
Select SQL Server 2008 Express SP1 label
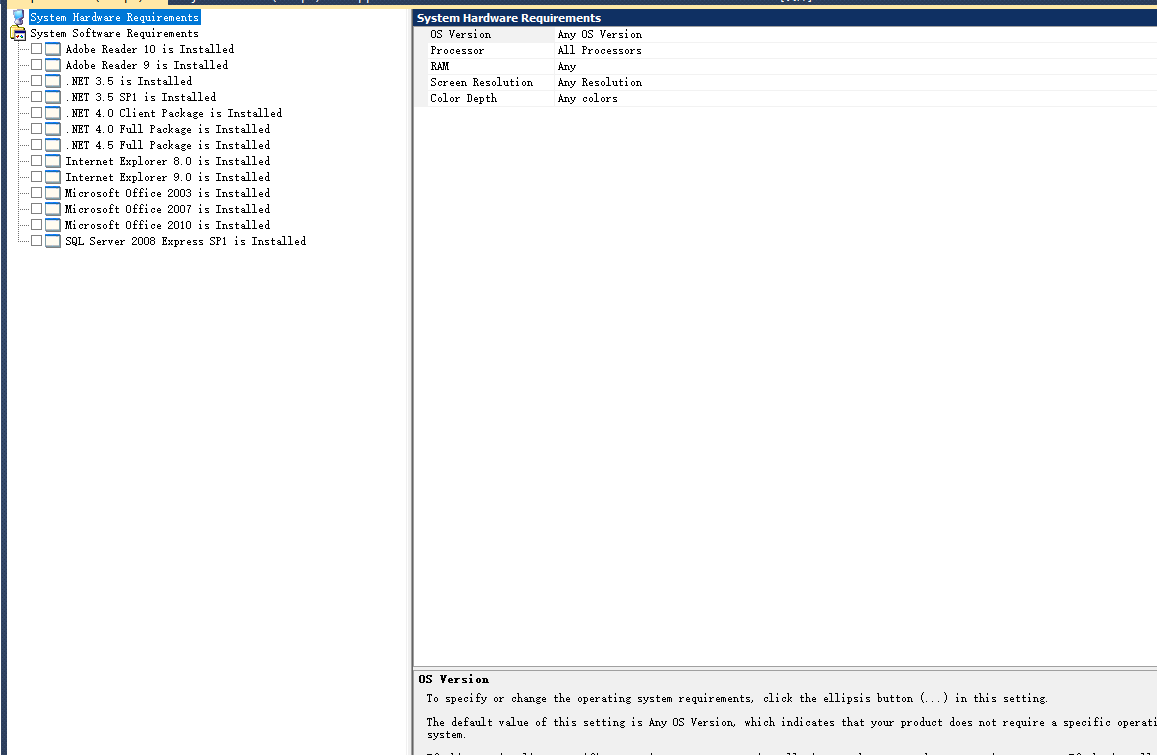coord(185,241)
